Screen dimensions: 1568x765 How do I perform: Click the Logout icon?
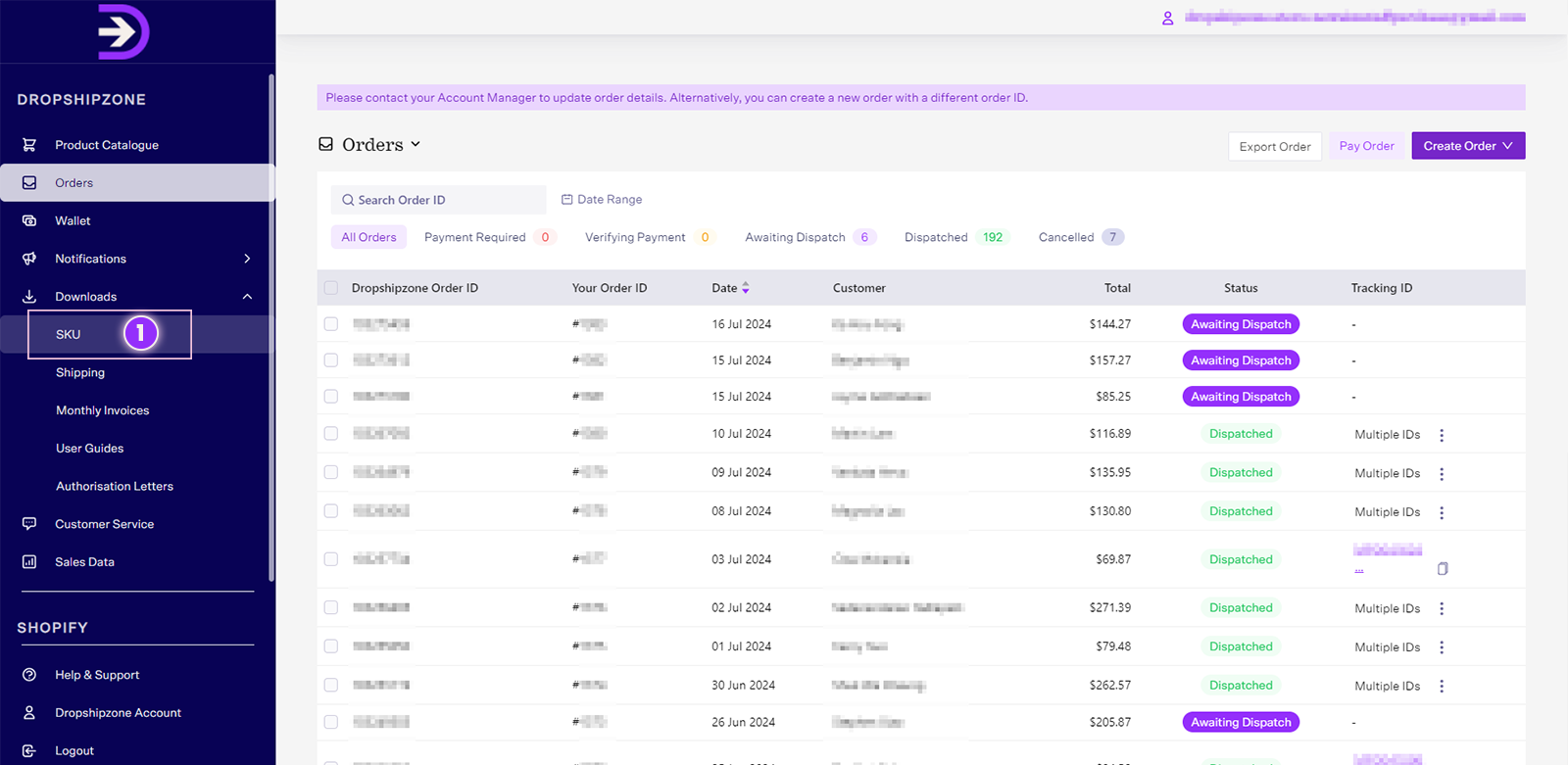29,751
